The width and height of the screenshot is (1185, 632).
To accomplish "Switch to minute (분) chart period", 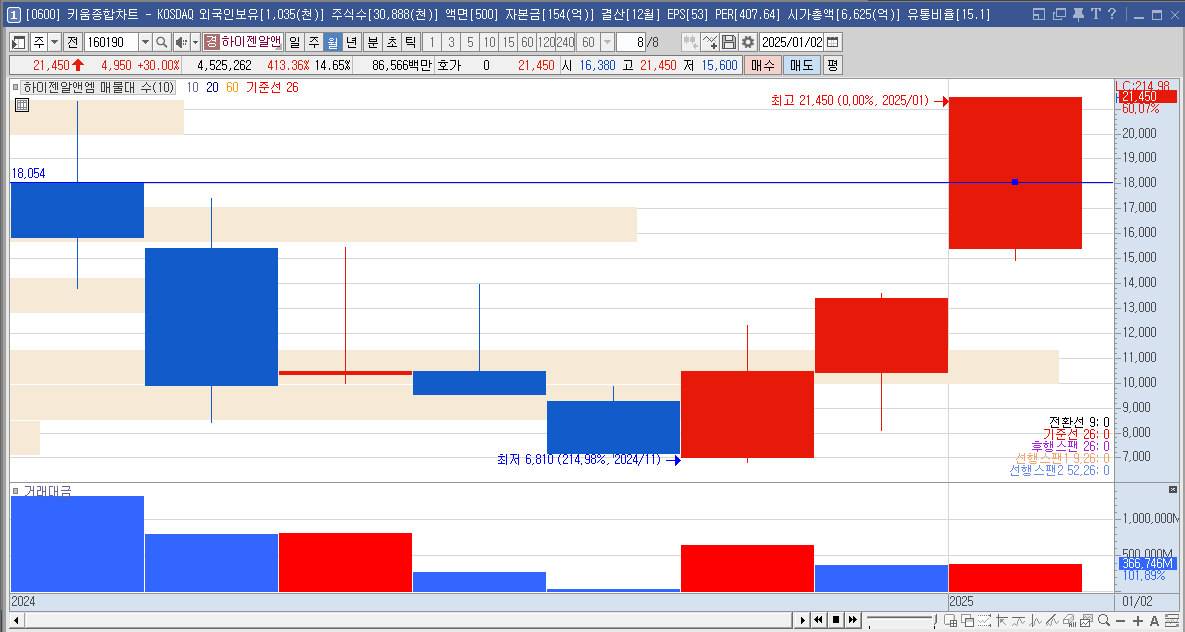I will click(x=372, y=42).
